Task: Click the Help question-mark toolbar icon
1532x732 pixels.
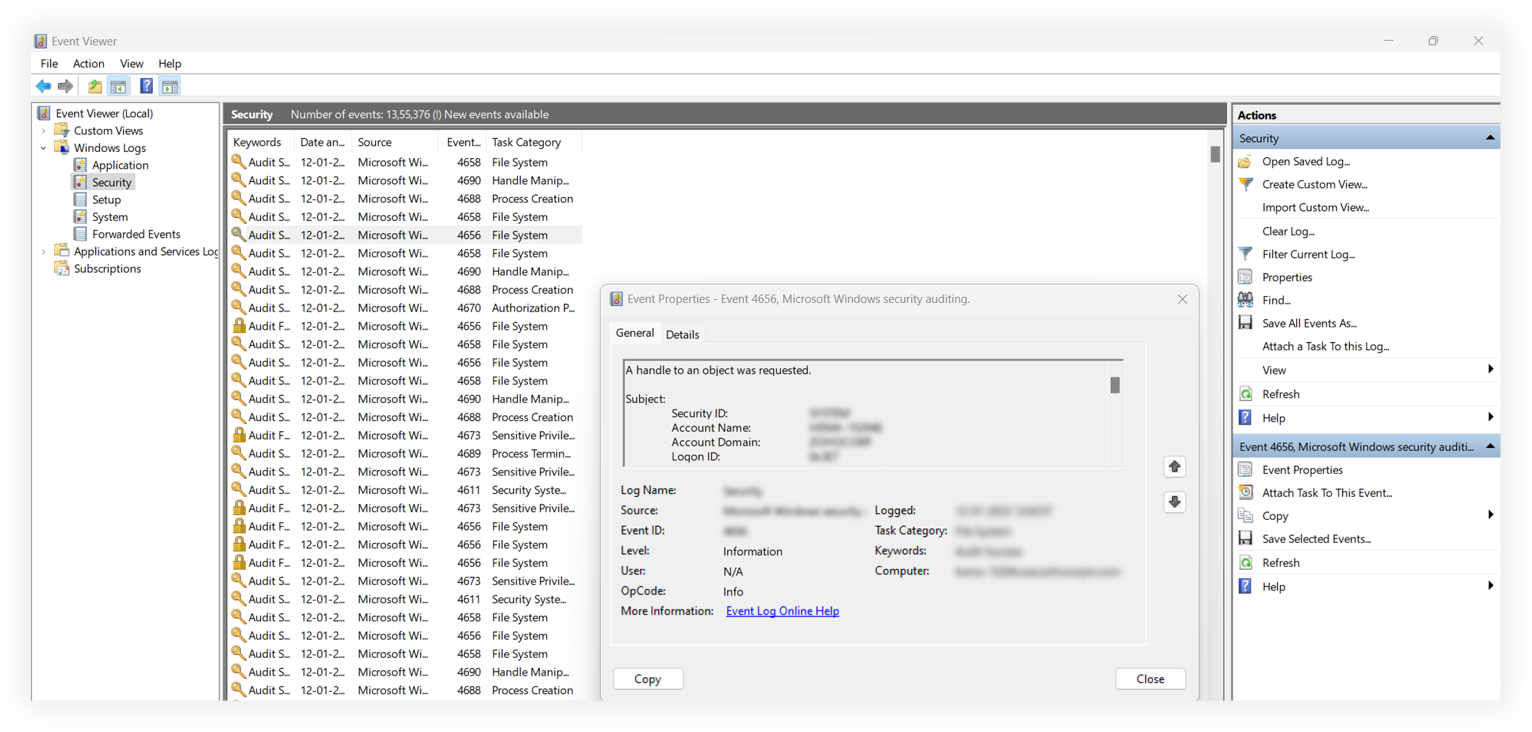Action: pos(146,86)
